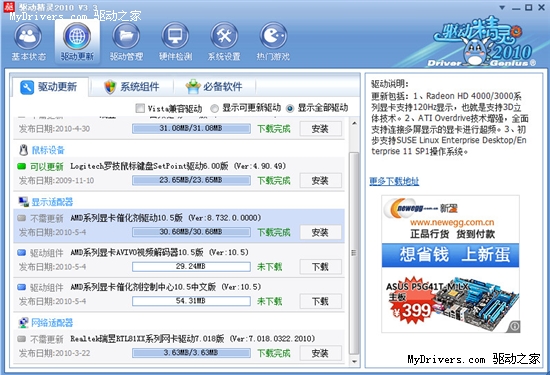Enable the Vista兼容驱动 checkbox
Viewport: 550px width, 375px height.
(x=140, y=108)
